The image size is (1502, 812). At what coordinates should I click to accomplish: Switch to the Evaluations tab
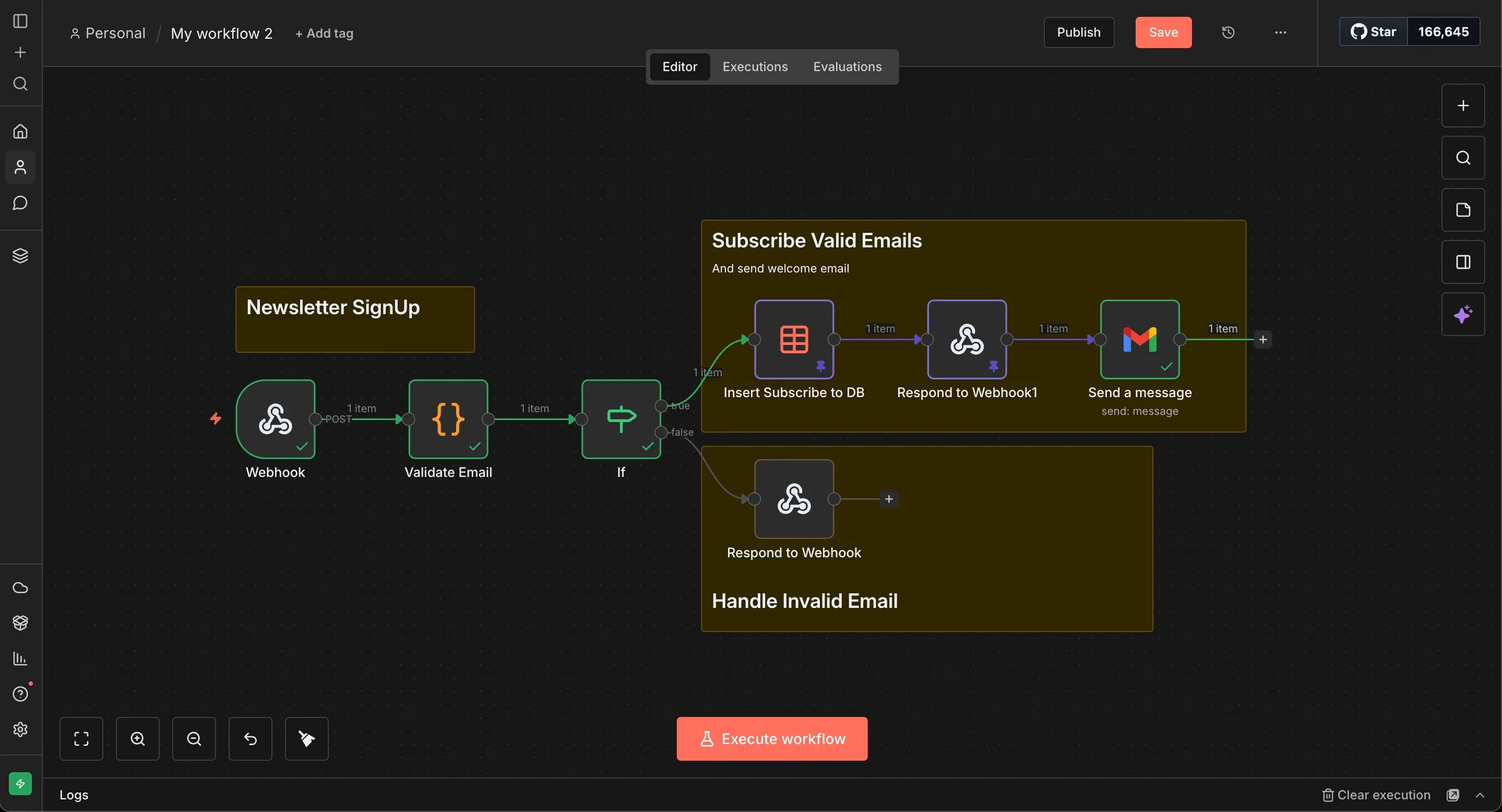(x=847, y=66)
